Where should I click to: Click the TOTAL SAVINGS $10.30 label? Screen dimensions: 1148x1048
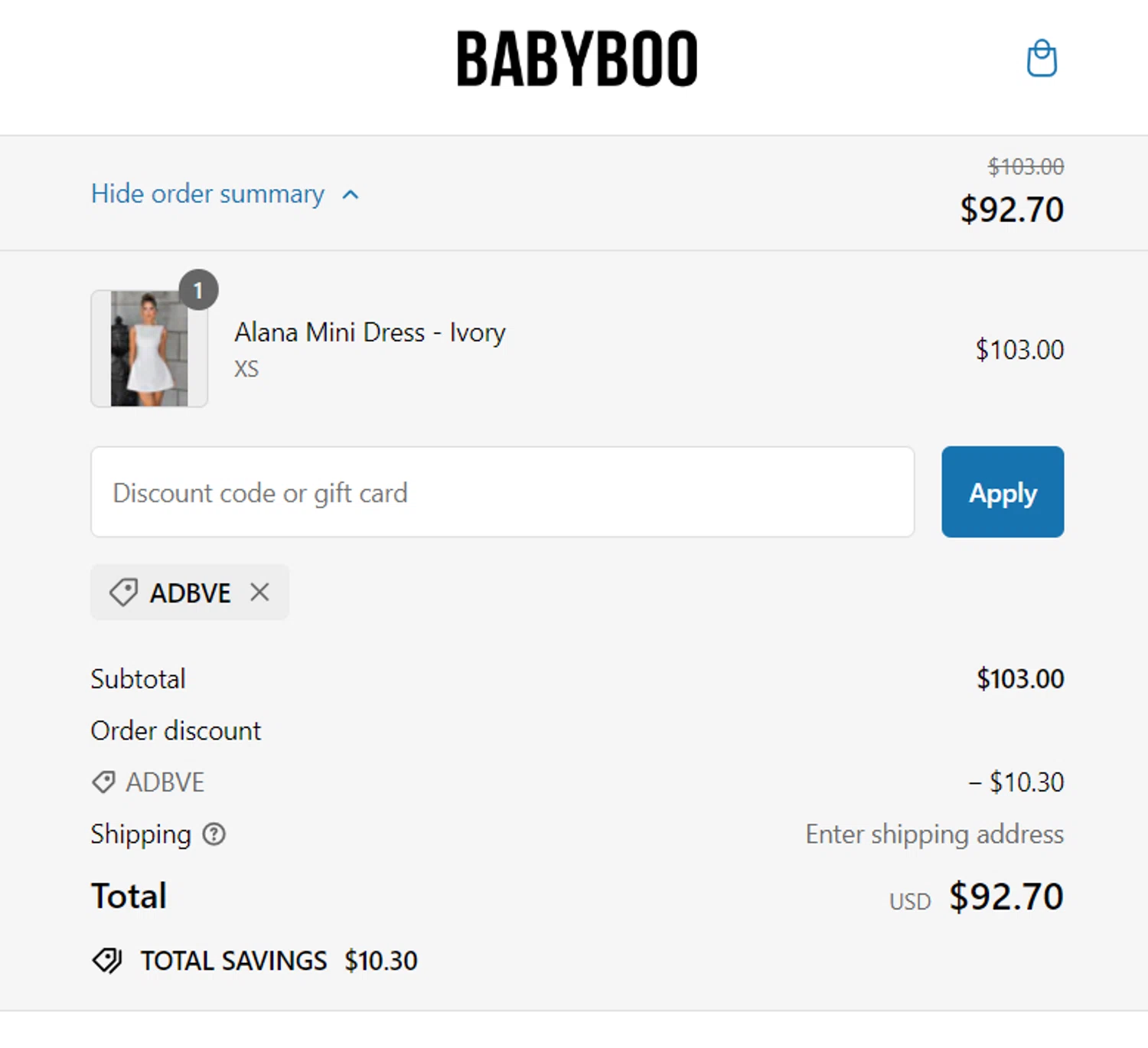pos(279,960)
